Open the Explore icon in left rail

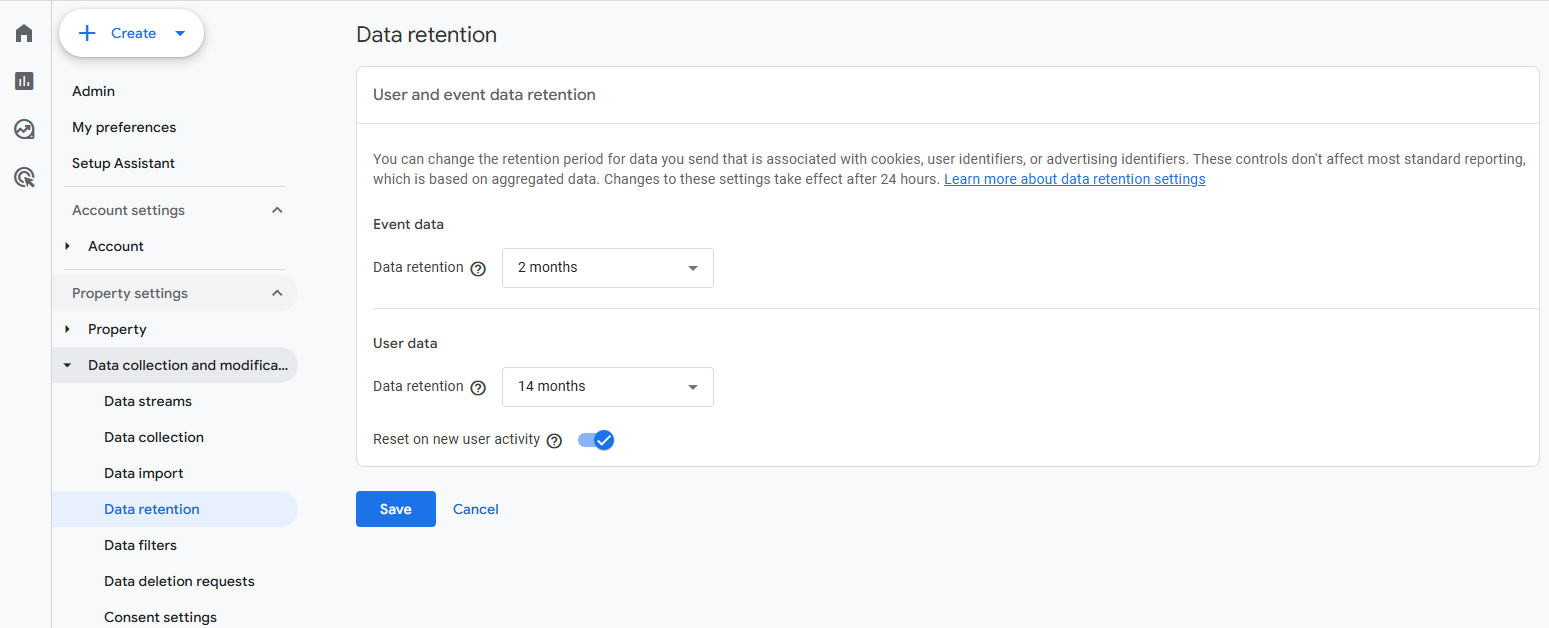[x=24, y=129]
